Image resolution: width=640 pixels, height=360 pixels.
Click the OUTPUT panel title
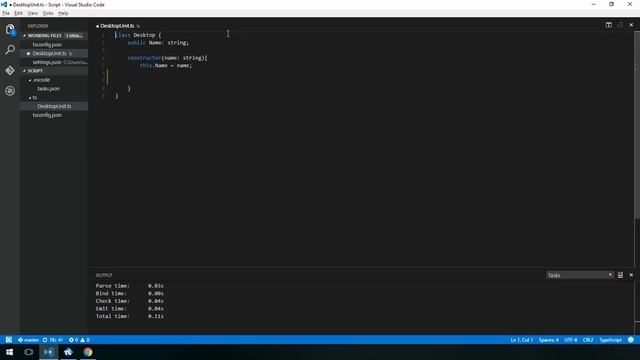tap(104, 275)
